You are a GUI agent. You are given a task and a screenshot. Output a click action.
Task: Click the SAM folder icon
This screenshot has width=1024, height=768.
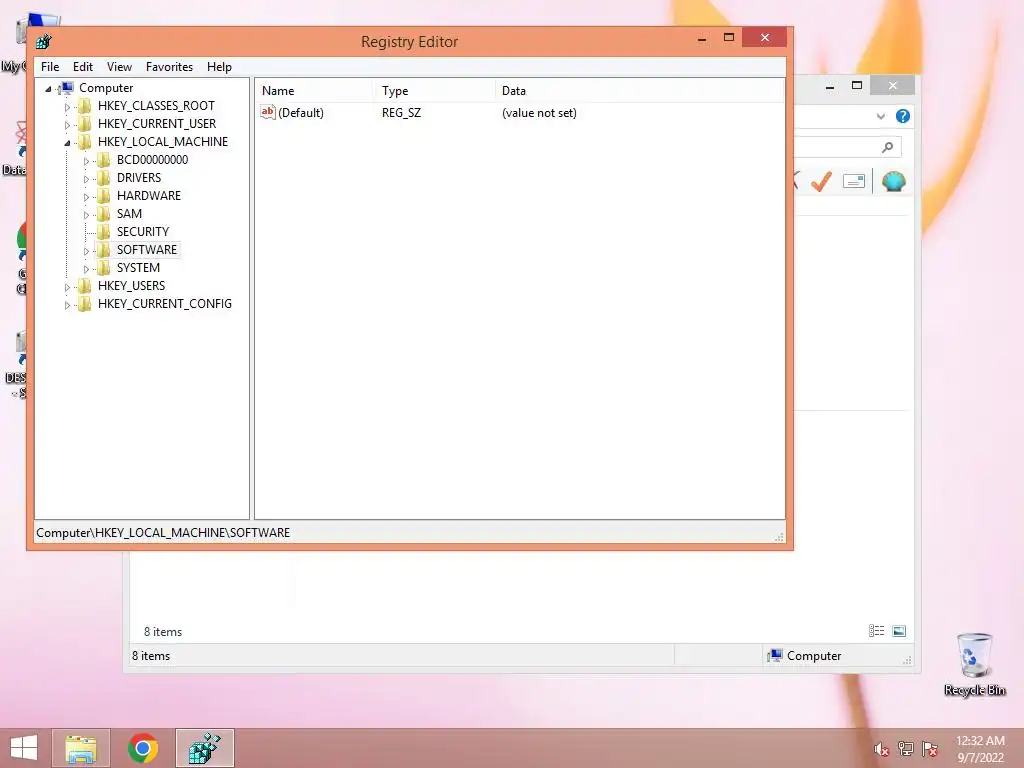click(103, 214)
